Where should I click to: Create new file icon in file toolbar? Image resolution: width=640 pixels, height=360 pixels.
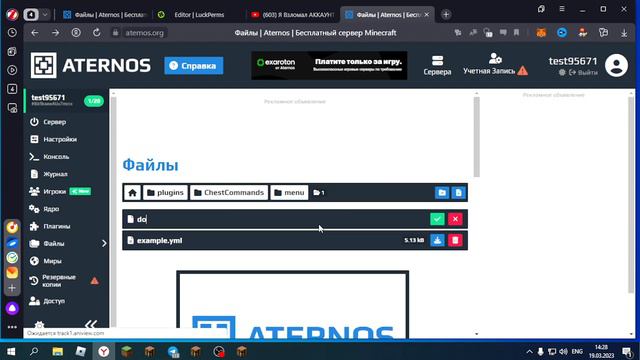click(458, 193)
